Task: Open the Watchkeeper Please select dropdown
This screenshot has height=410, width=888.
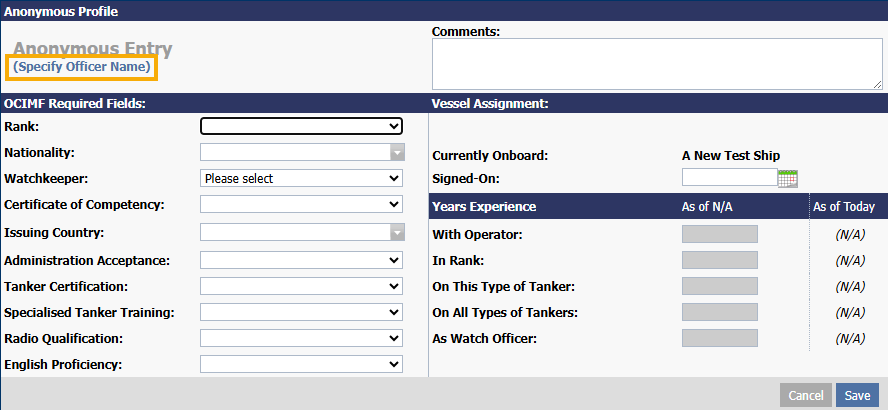Action: (x=301, y=178)
